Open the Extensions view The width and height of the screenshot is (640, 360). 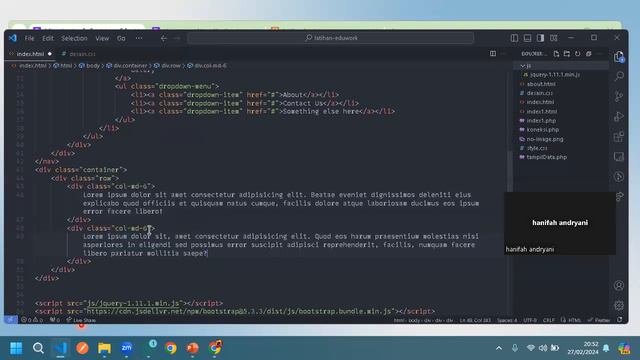click(x=619, y=136)
